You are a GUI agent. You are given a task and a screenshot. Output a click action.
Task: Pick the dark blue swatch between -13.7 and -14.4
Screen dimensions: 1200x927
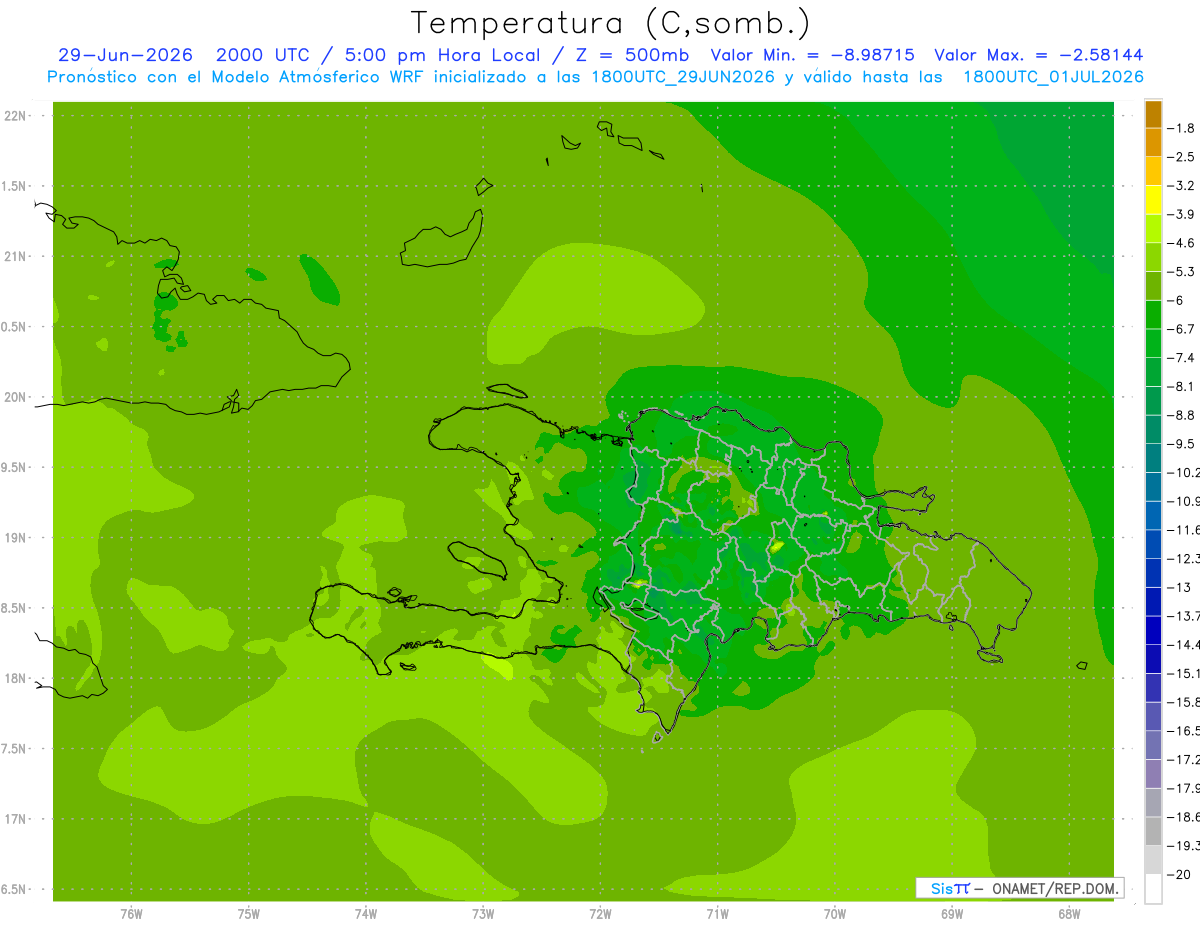(1153, 630)
